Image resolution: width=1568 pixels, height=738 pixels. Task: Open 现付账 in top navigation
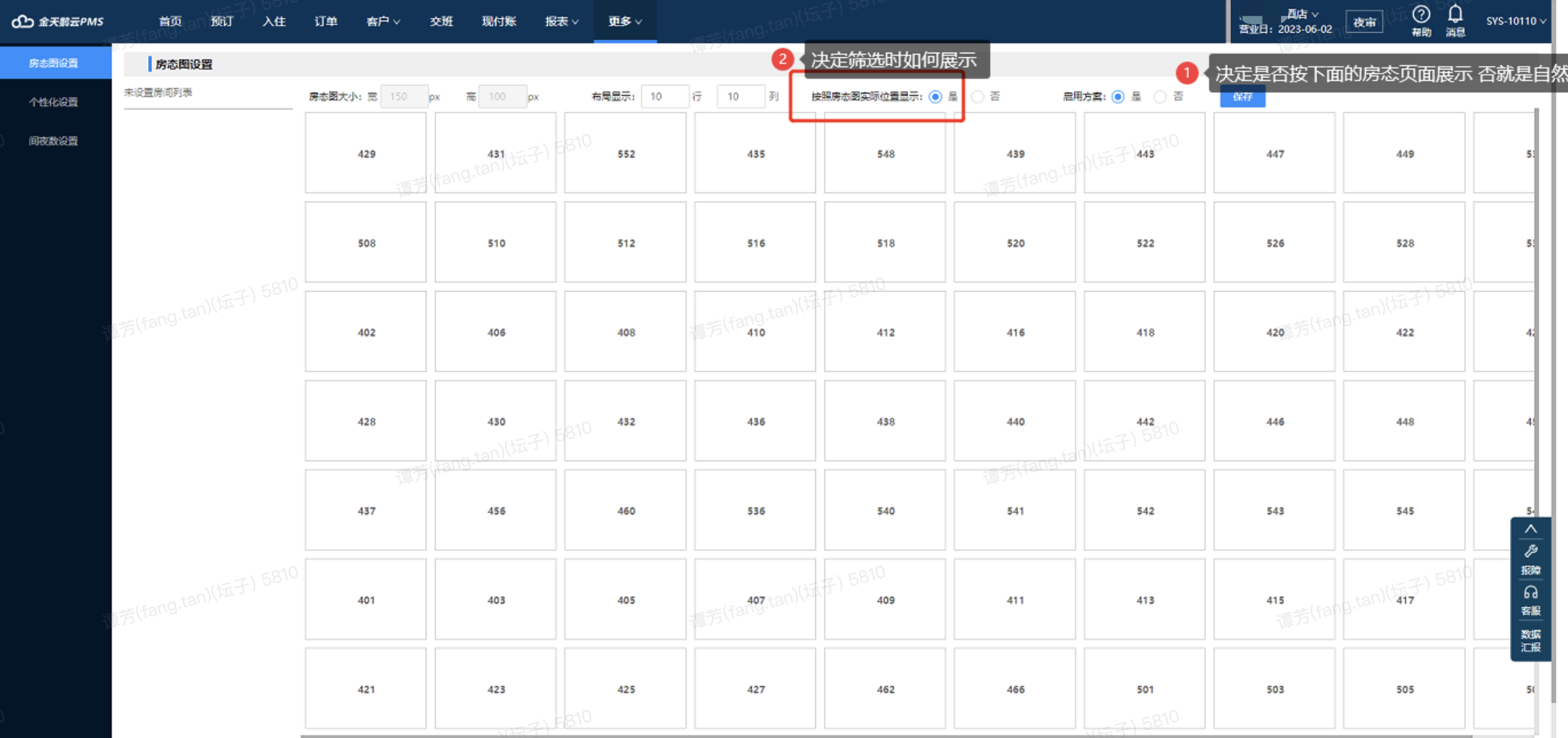(x=499, y=21)
